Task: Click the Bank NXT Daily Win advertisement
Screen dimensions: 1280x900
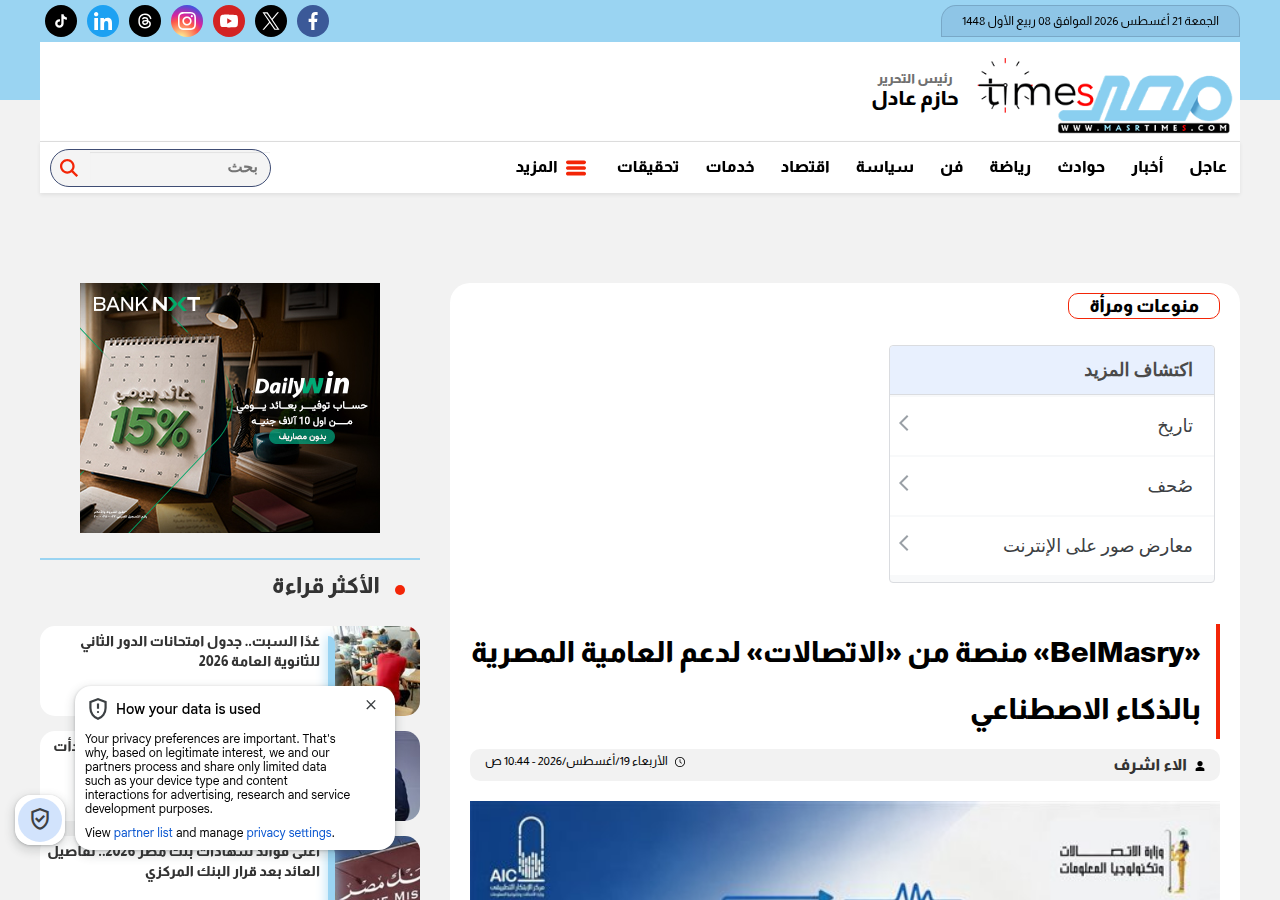Action: pos(230,408)
